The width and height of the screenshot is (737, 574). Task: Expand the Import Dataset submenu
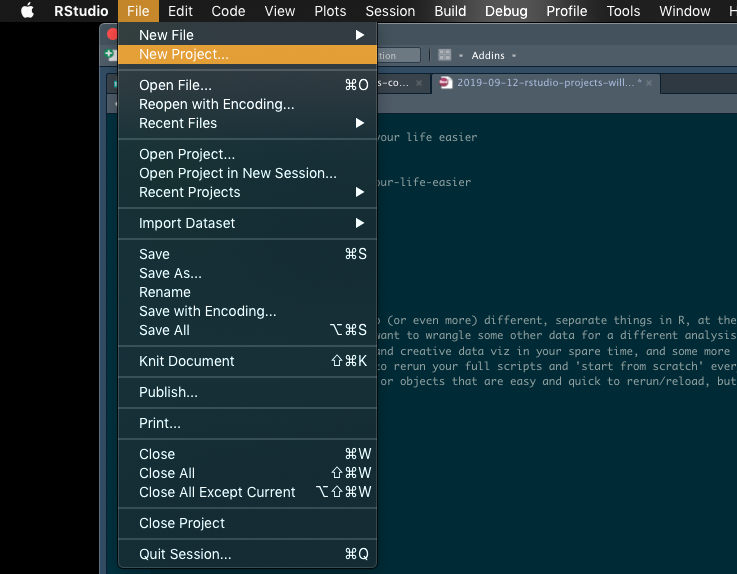pyautogui.click(x=247, y=223)
